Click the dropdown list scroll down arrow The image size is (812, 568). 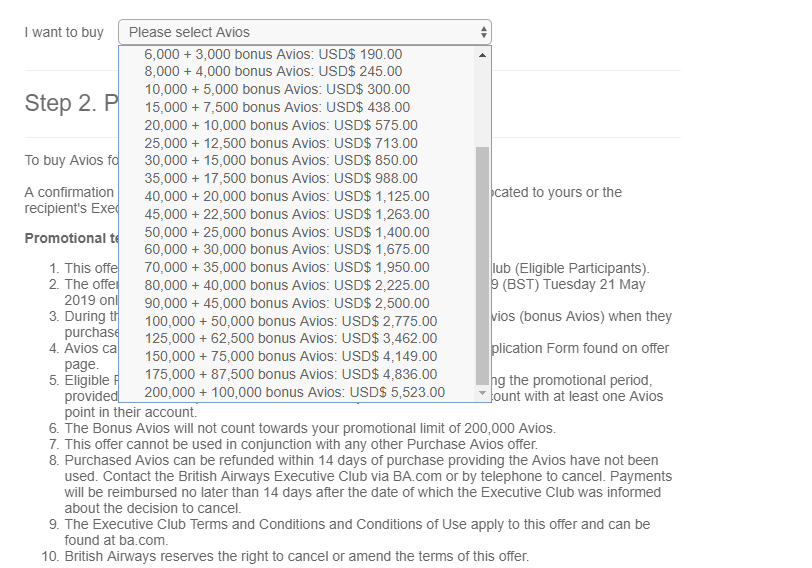pos(483,393)
